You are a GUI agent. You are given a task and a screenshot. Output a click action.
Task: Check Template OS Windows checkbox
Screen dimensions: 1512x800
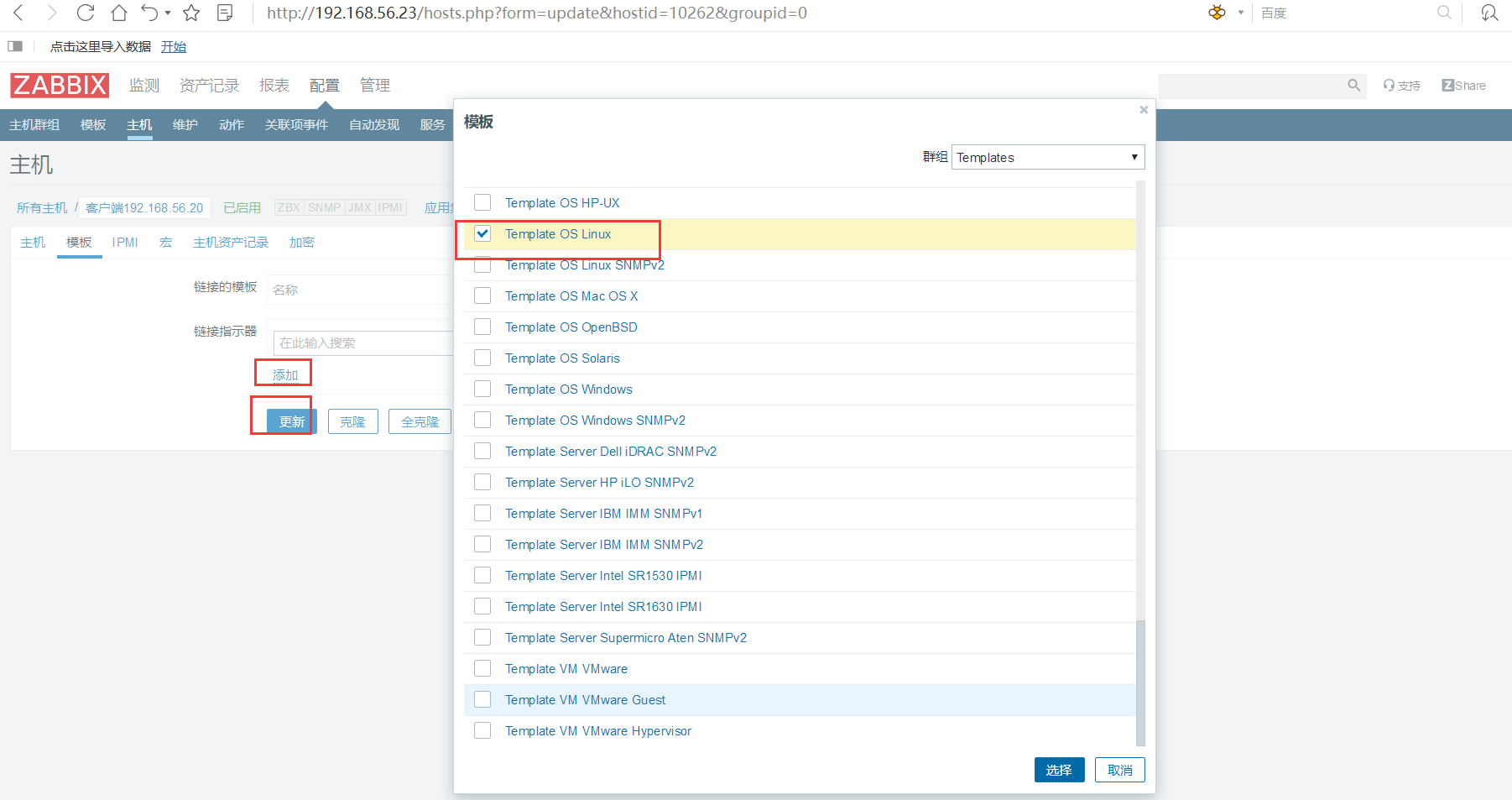click(x=482, y=389)
